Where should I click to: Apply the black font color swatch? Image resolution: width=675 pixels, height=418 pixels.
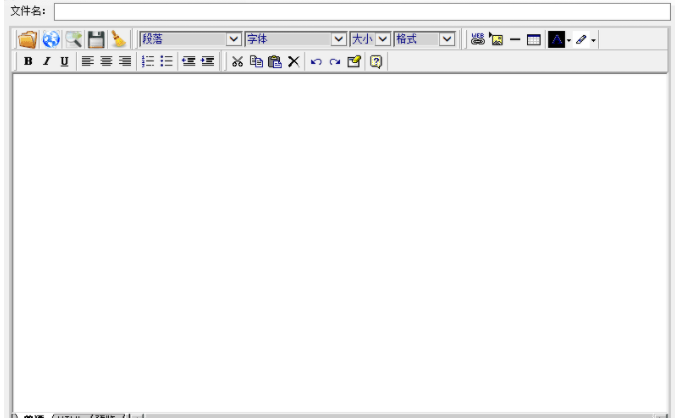click(556, 40)
